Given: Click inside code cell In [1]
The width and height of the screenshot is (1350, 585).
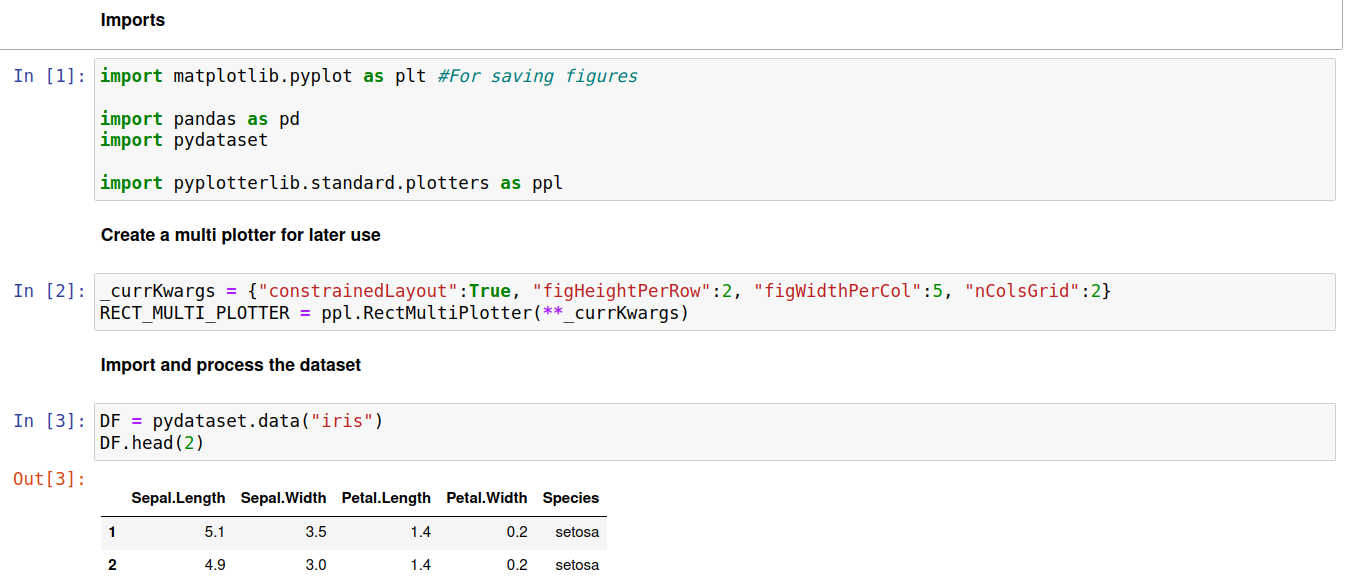Looking at the screenshot, I should (715, 129).
